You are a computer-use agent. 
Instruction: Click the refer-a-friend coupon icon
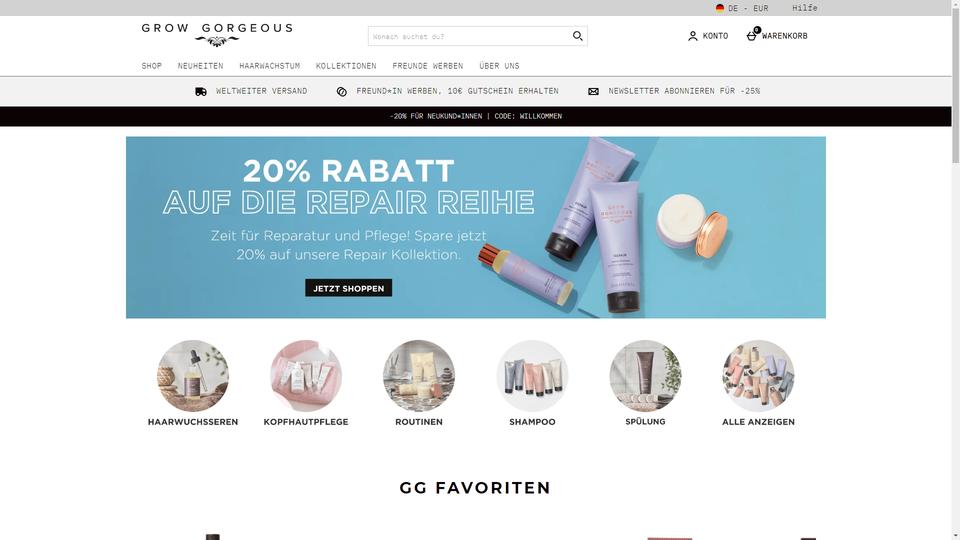pos(342,91)
